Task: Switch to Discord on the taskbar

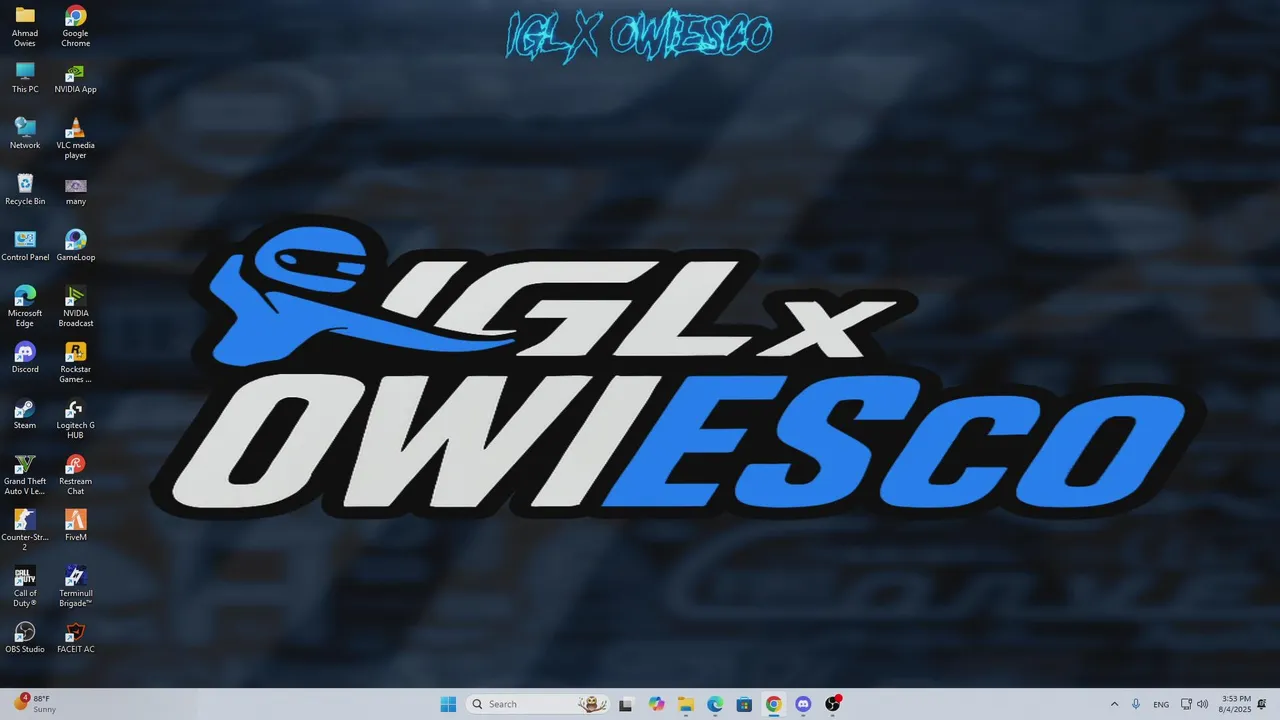Action: click(x=803, y=704)
